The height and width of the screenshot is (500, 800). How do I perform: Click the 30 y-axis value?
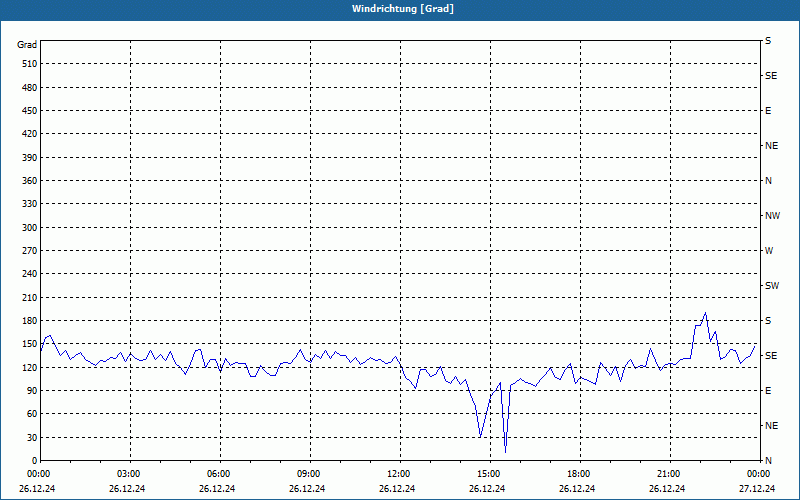pyautogui.click(x=32, y=438)
